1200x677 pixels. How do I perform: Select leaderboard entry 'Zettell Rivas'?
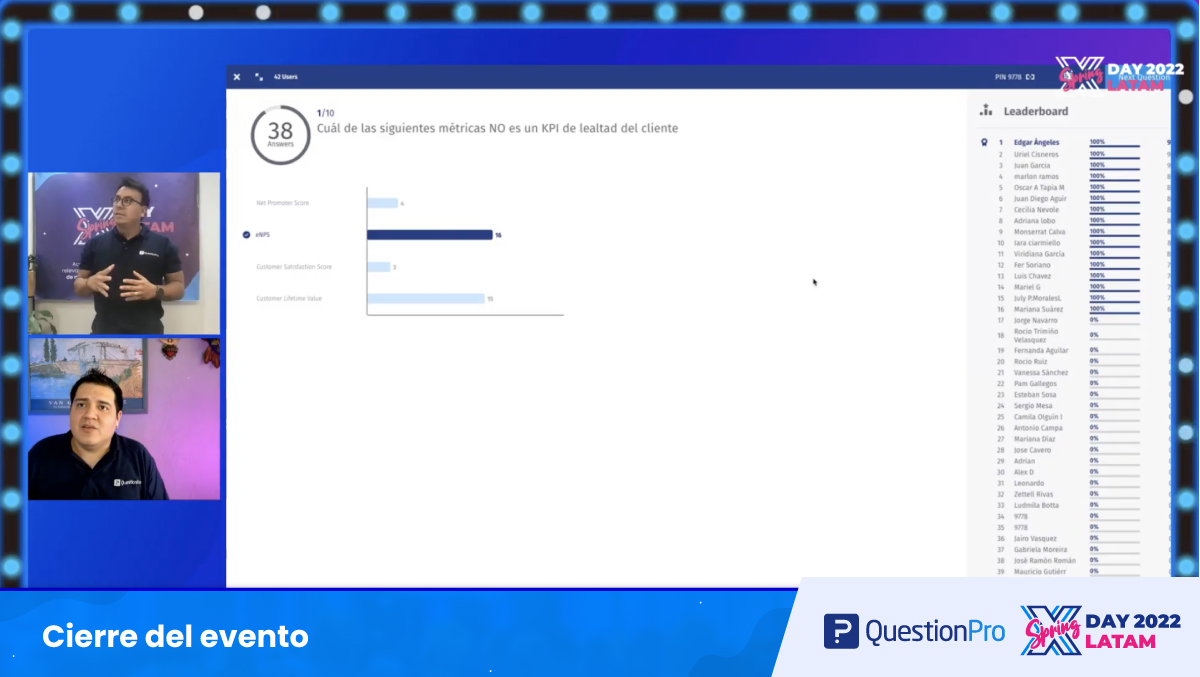1035,494
